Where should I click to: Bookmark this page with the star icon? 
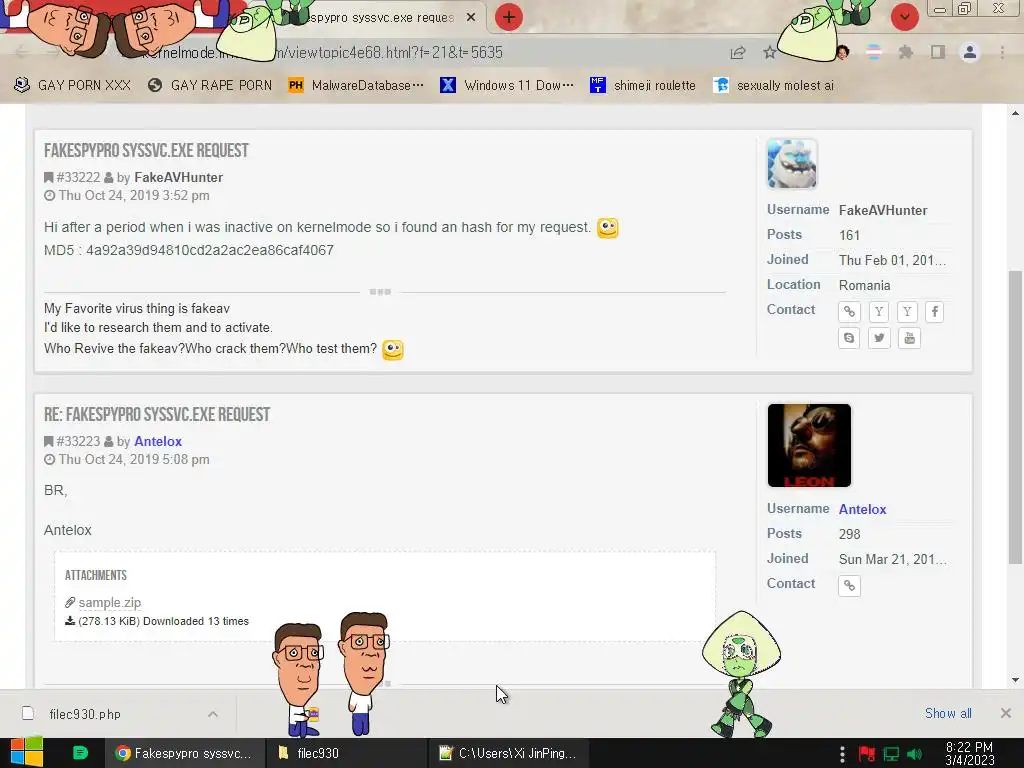click(x=770, y=53)
